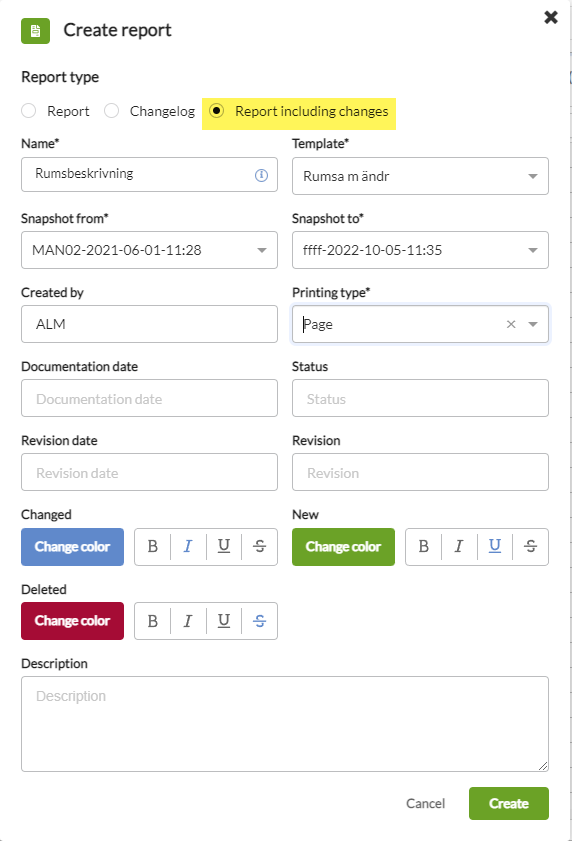The height and width of the screenshot is (841, 572).
Task: Expand the Snapshot from dropdown
Action: click(149, 250)
